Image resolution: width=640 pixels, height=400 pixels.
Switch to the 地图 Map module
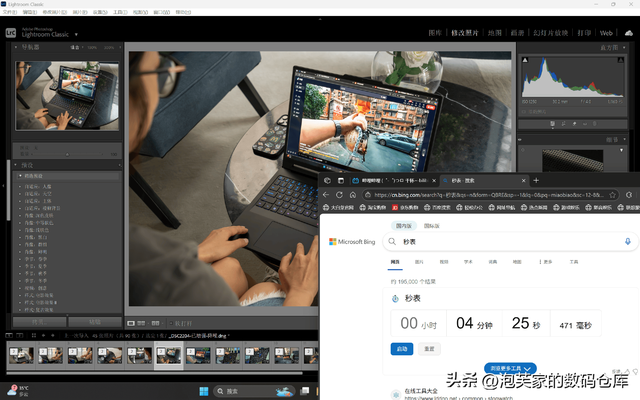tap(495, 33)
